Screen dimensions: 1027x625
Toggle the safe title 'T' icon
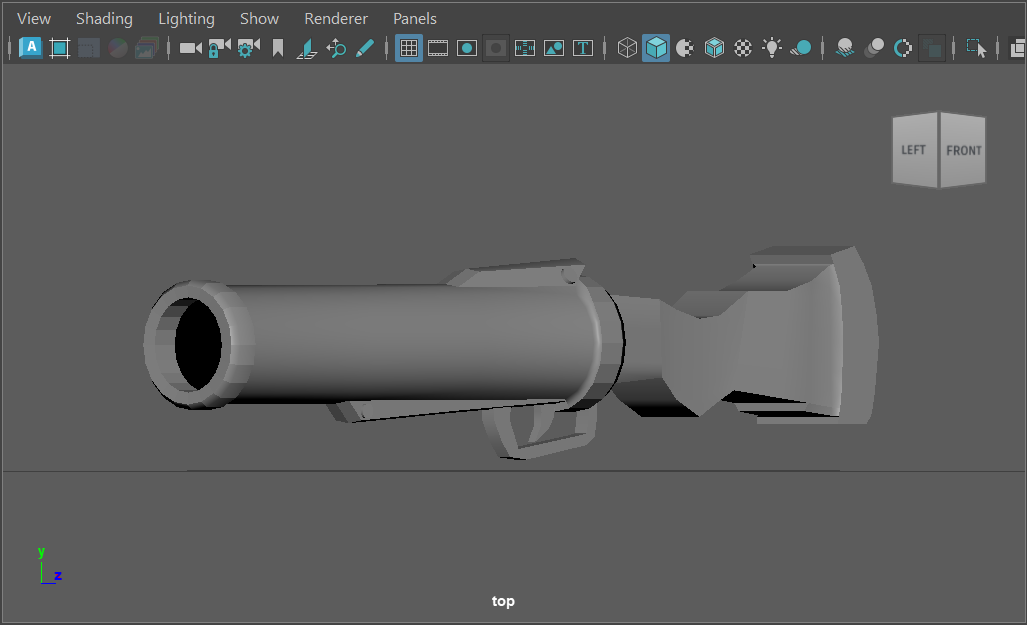point(583,48)
